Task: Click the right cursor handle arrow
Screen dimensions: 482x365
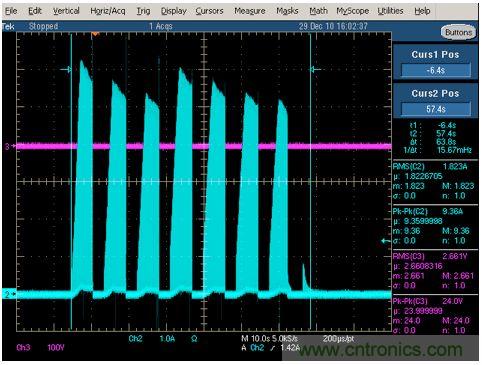Action: tap(315, 69)
